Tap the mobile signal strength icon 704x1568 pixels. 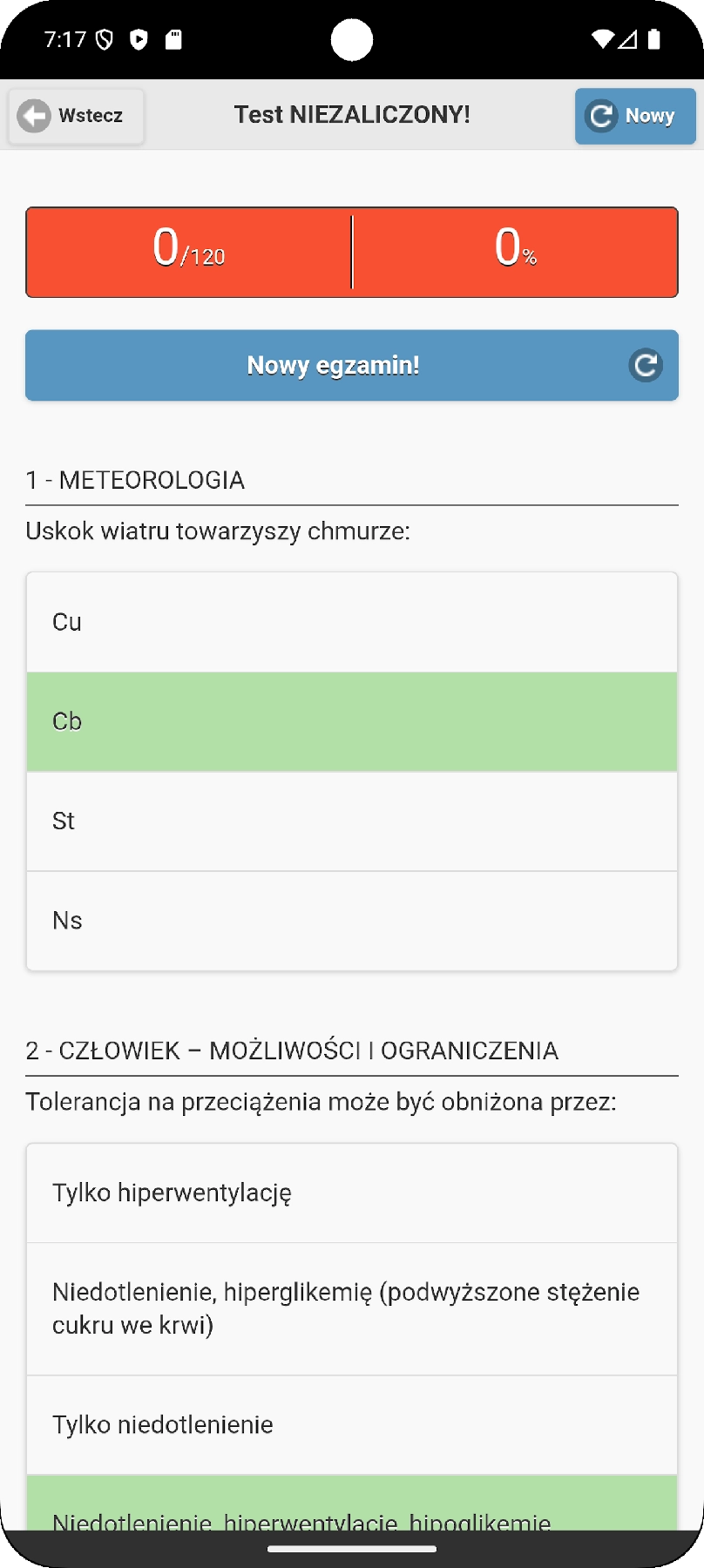coord(627,39)
